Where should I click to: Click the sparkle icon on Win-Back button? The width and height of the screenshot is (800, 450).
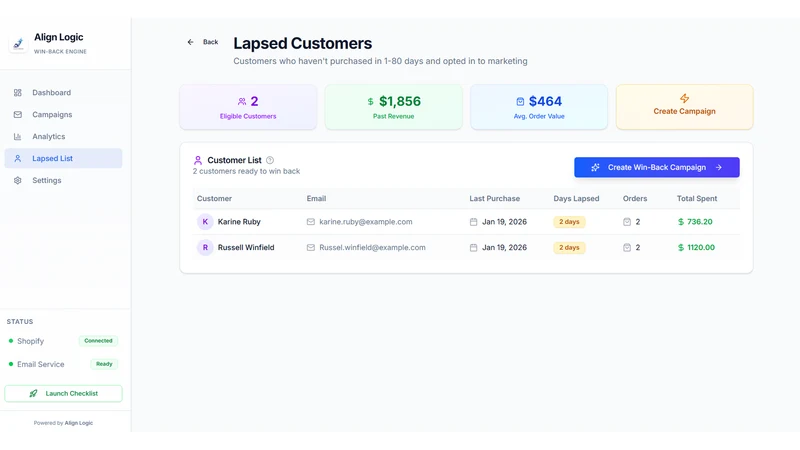point(595,167)
